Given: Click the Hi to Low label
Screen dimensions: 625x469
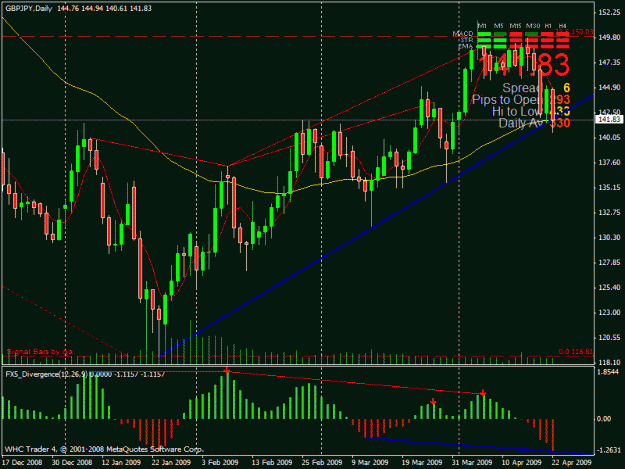Looking at the screenshot, I should pyautogui.click(x=518, y=111).
